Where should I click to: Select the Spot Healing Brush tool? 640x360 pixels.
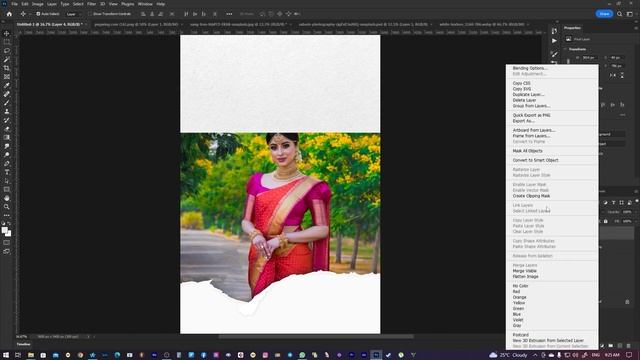7,94
